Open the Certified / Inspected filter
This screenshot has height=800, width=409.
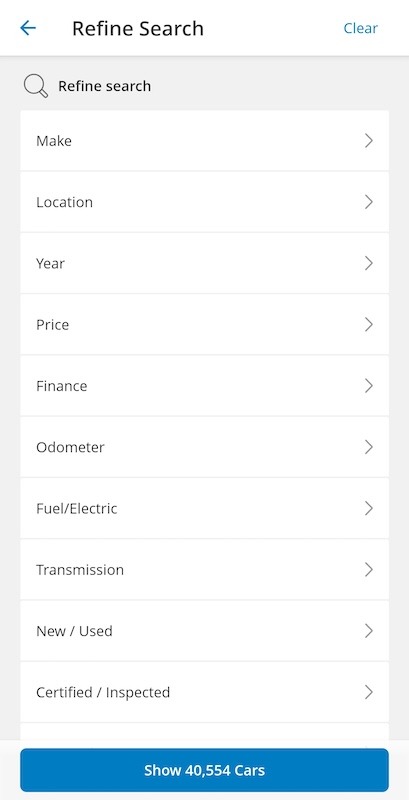point(204,692)
